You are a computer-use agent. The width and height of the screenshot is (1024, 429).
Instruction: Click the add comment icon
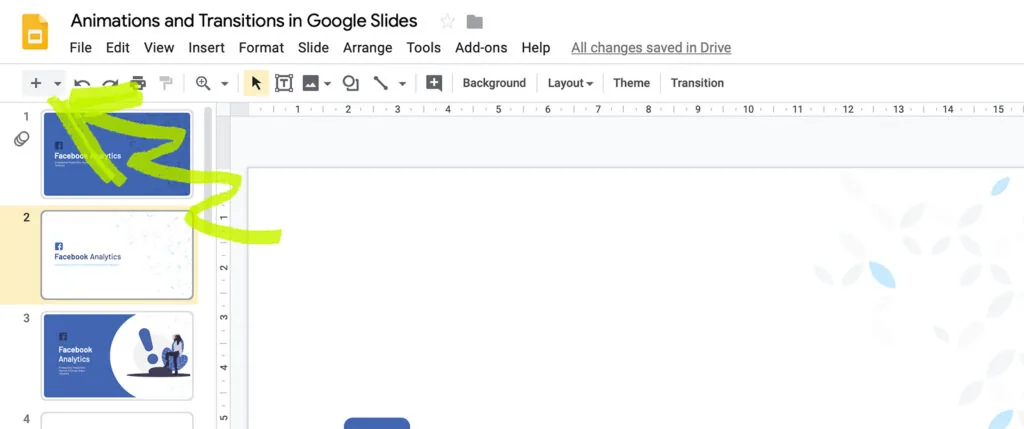[434, 83]
